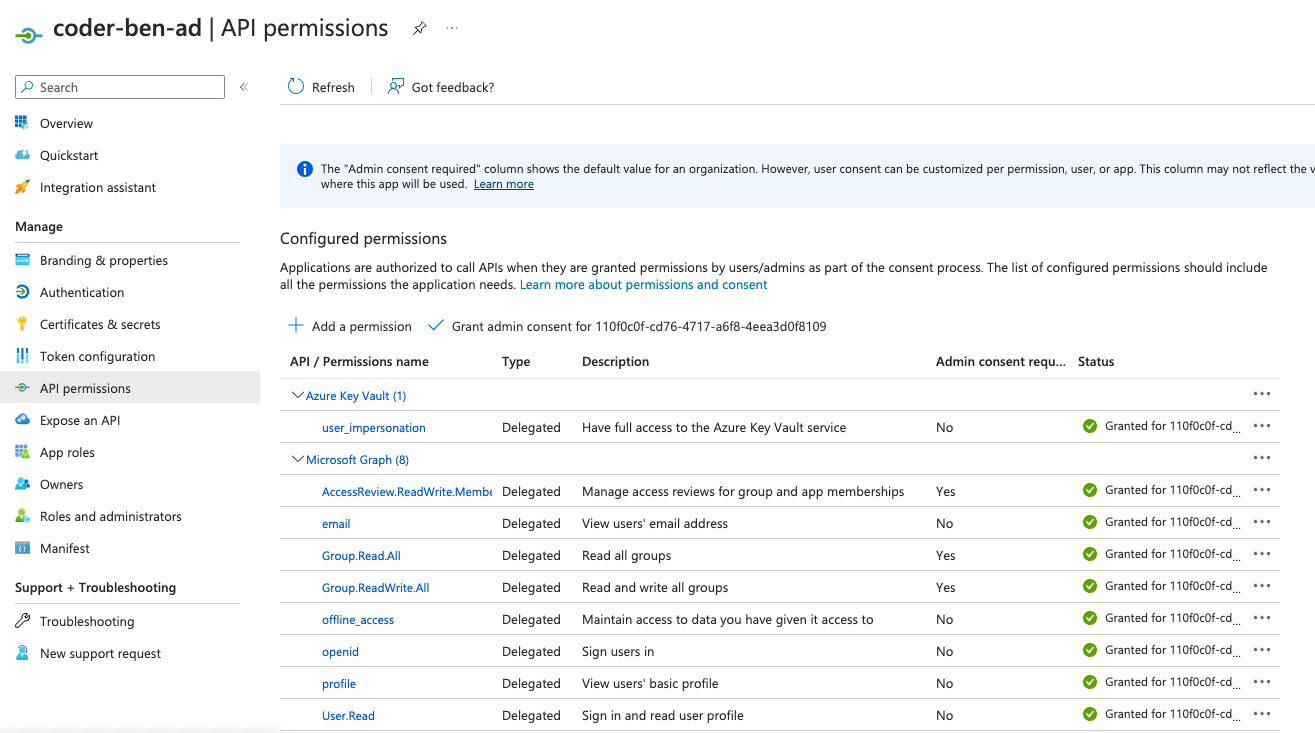Screen dimensions: 1315x733
Task: Collapse the left navigation sidebar
Action: tap(243, 87)
